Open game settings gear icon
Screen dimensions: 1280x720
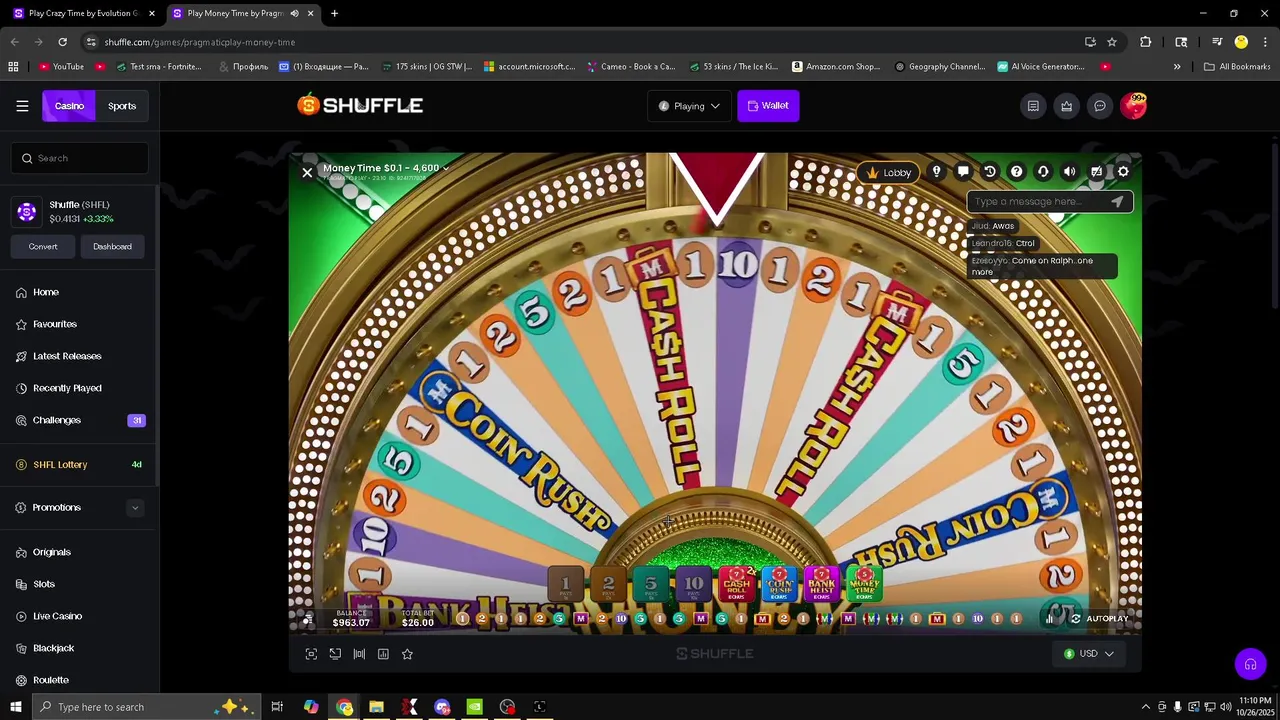click(1123, 172)
